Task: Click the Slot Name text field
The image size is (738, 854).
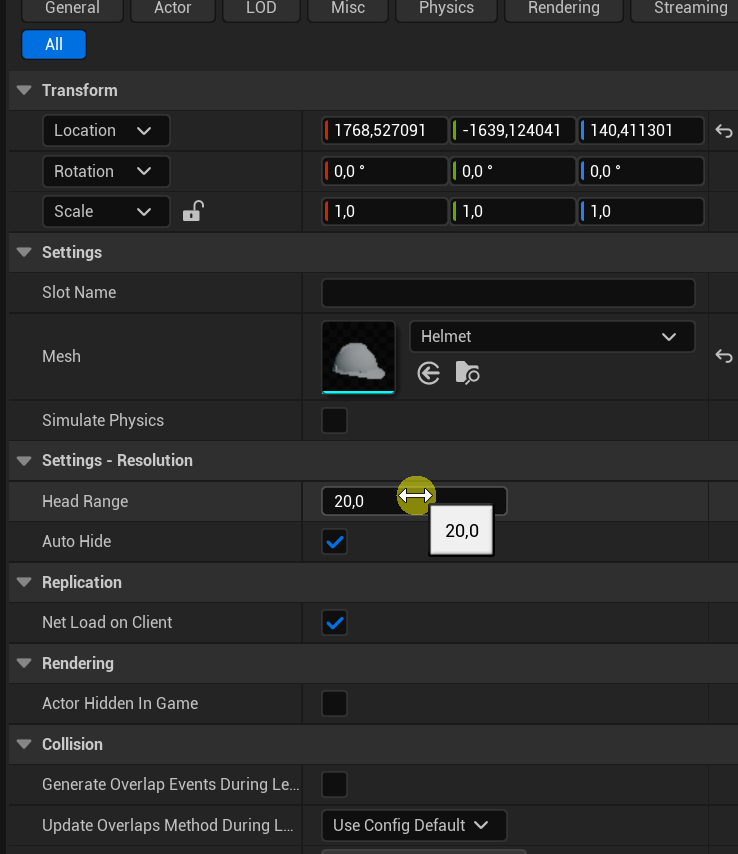Action: tap(508, 293)
